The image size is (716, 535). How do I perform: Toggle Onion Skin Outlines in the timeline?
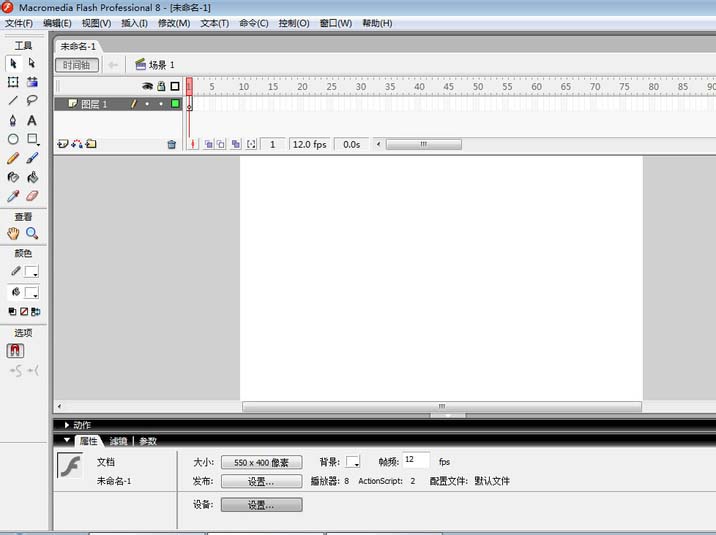point(221,144)
